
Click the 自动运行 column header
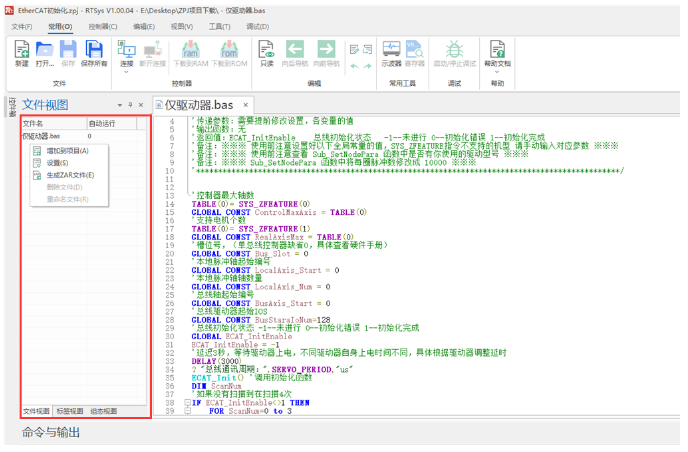(x=111, y=124)
